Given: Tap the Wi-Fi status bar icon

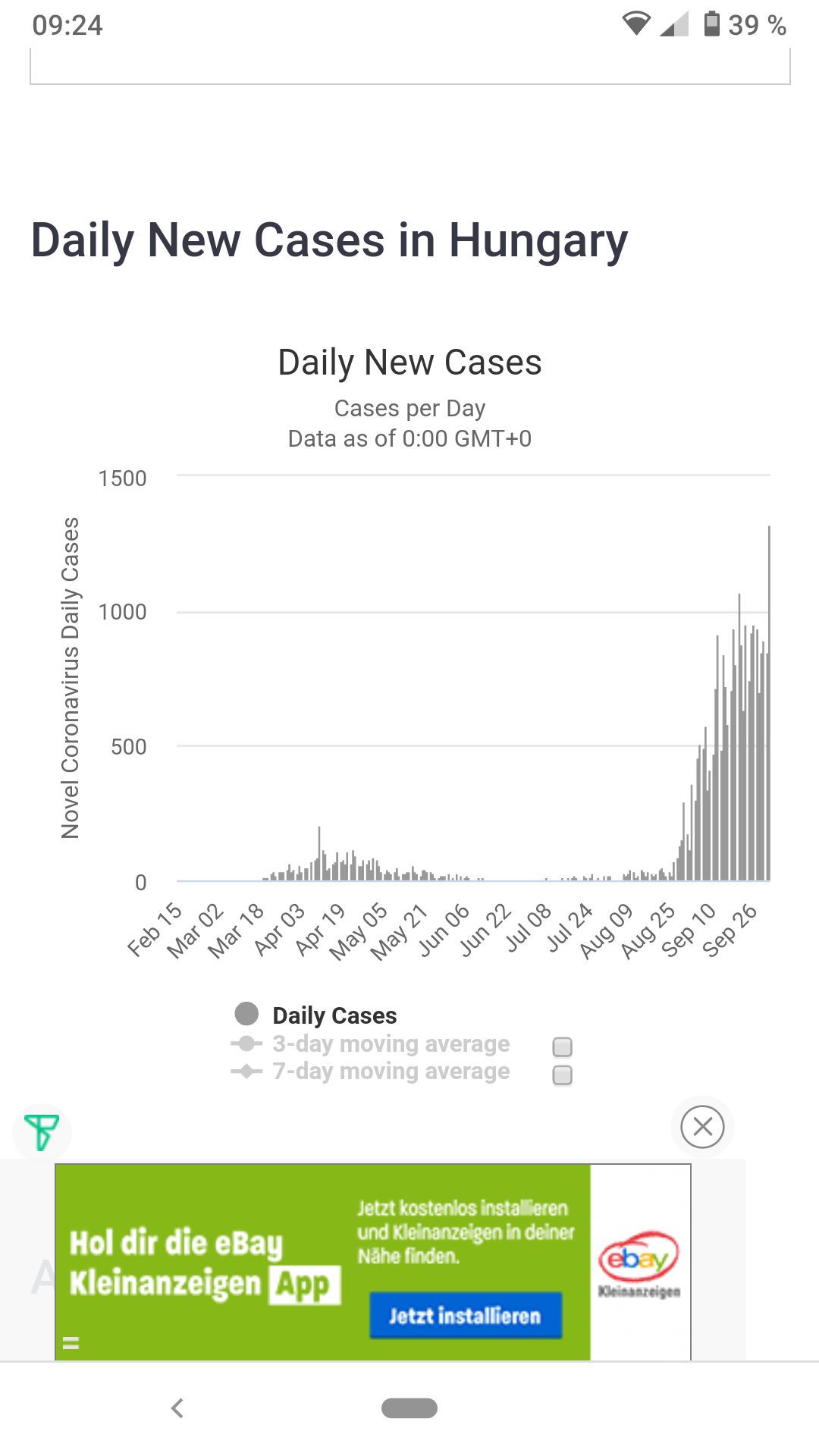Looking at the screenshot, I should click(x=636, y=24).
